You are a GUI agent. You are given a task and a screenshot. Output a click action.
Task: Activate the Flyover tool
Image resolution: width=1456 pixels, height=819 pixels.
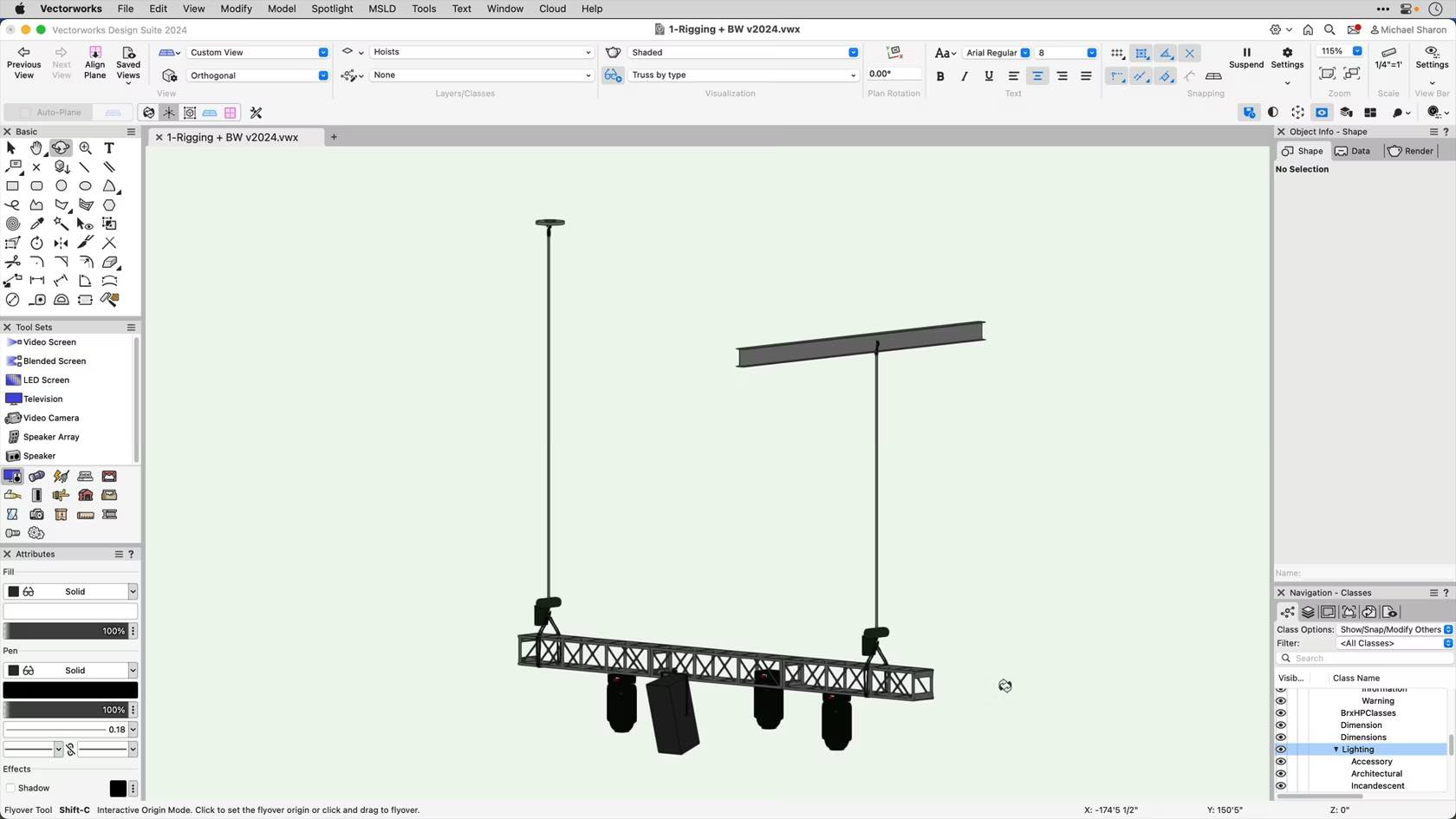point(61,148)
